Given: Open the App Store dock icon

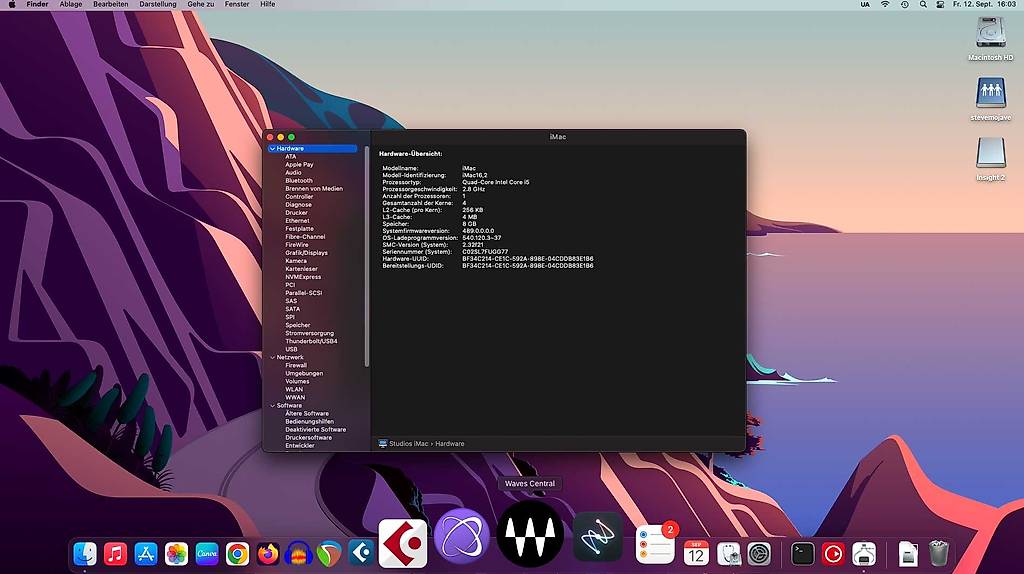Looking at the screenshot, I should coord(146,554).
